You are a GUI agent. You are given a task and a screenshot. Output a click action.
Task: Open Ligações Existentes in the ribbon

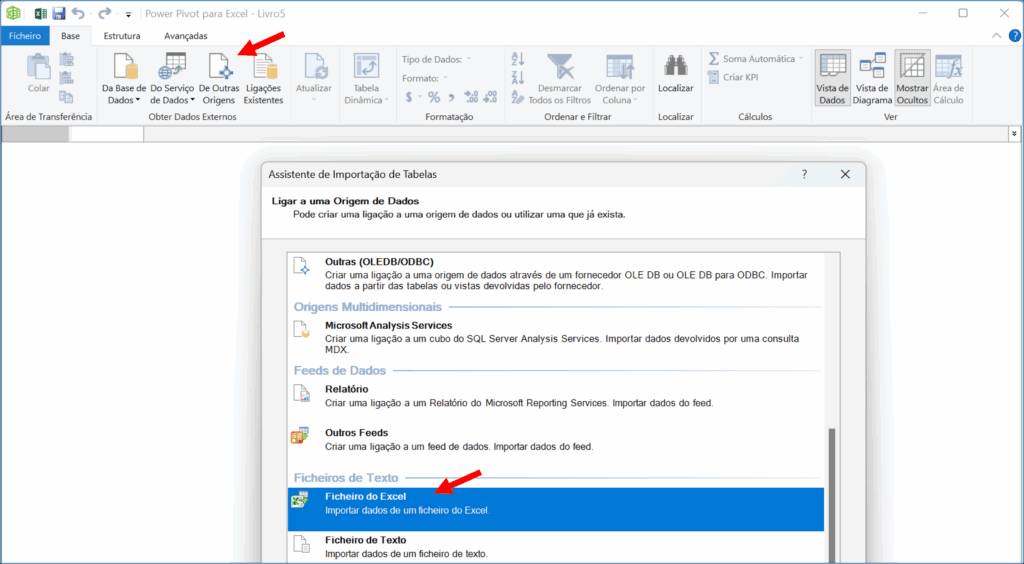pos(263,68)
